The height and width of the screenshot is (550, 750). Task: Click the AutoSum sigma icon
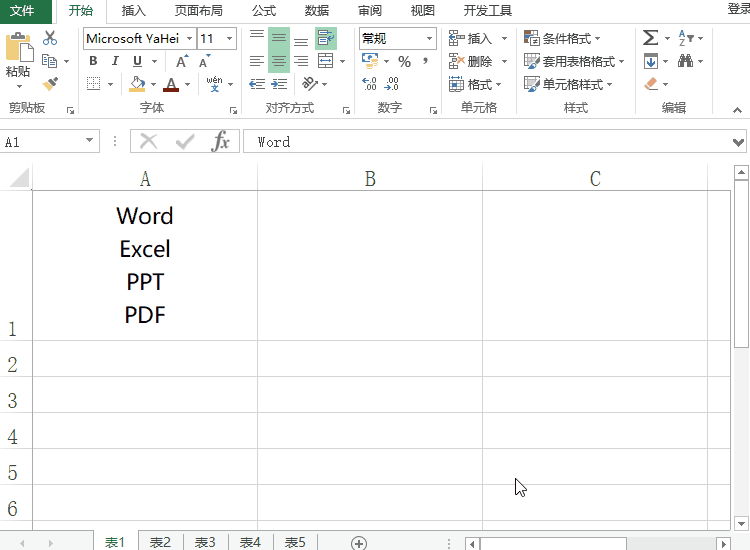[650, 38]
